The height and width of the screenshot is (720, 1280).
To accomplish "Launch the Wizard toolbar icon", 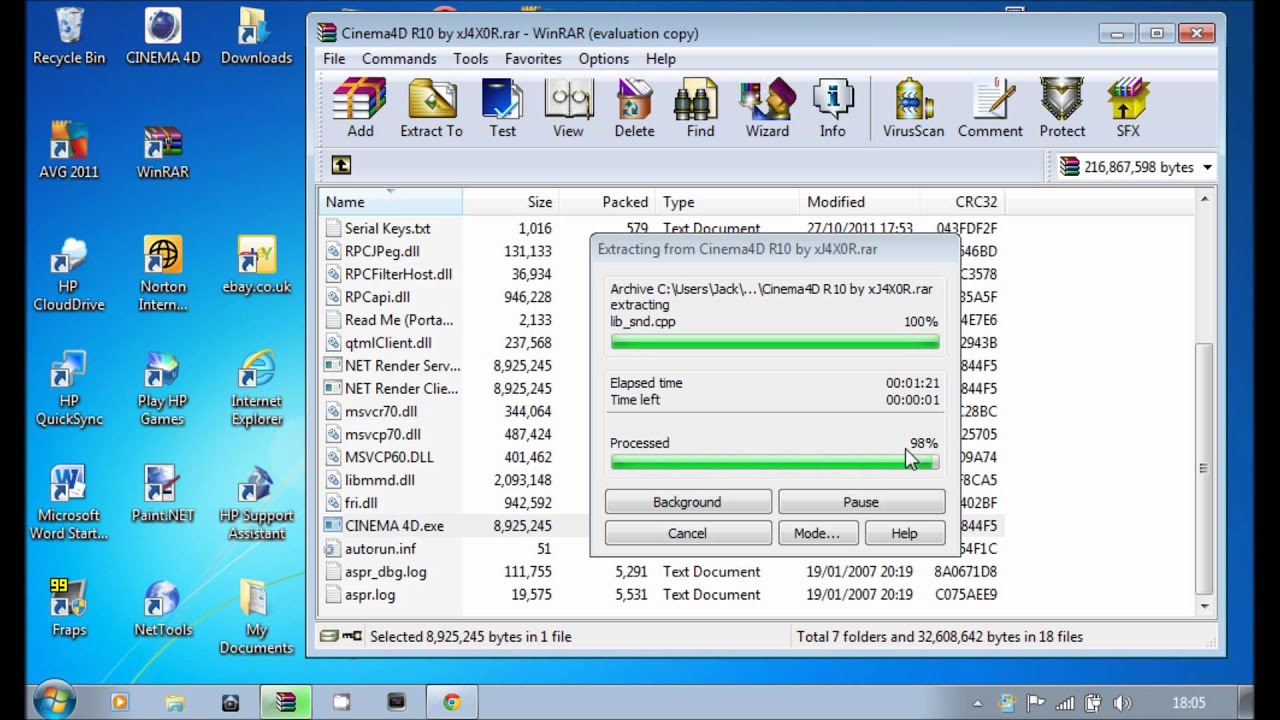I will point(767,107).
